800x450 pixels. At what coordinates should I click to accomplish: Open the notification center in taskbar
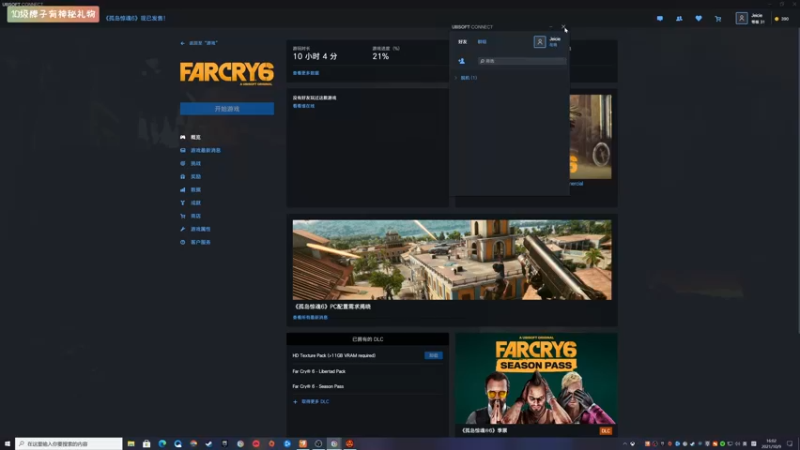(789, 444)
